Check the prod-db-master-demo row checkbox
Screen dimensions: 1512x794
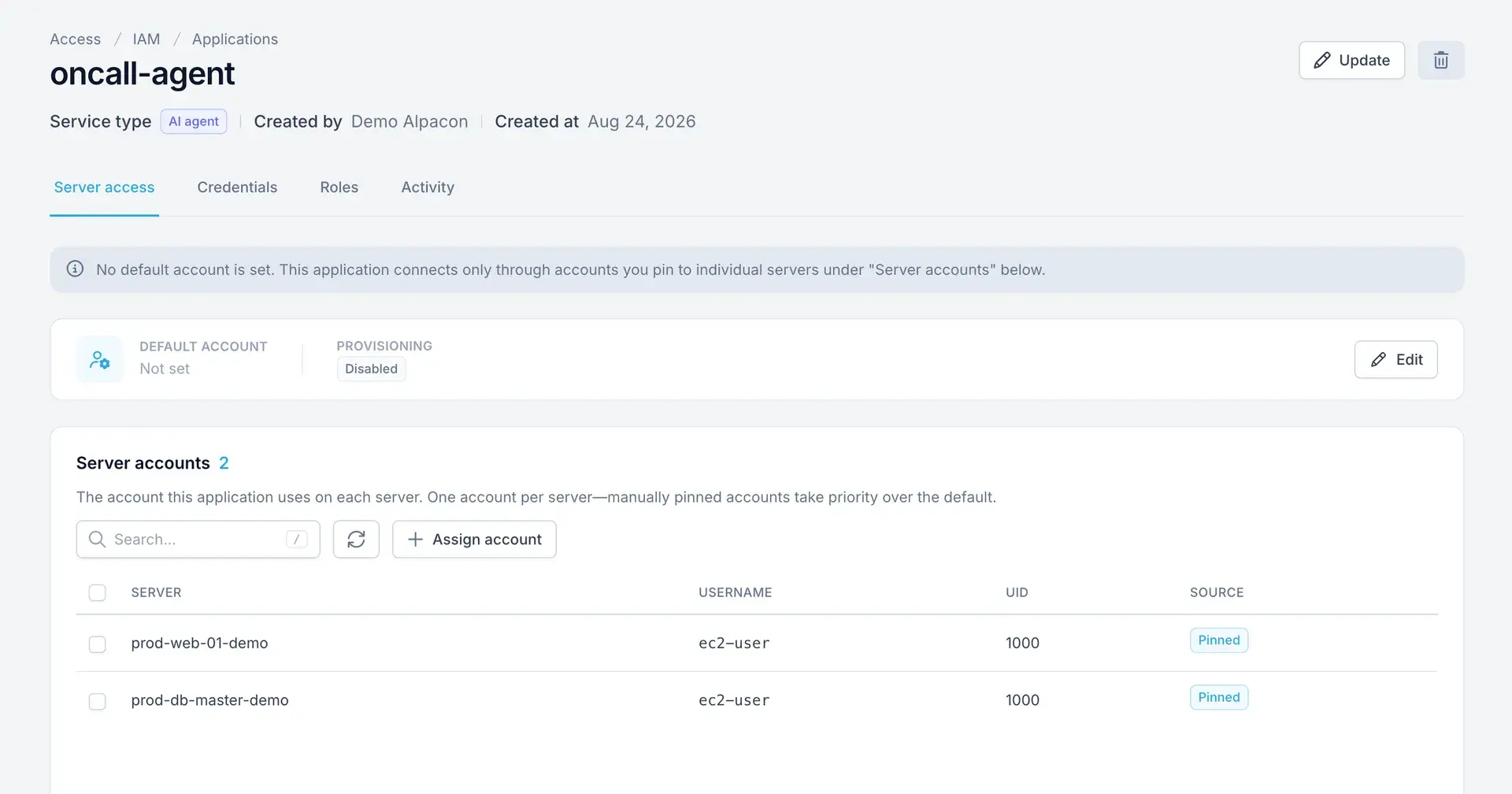pos(98,701)
